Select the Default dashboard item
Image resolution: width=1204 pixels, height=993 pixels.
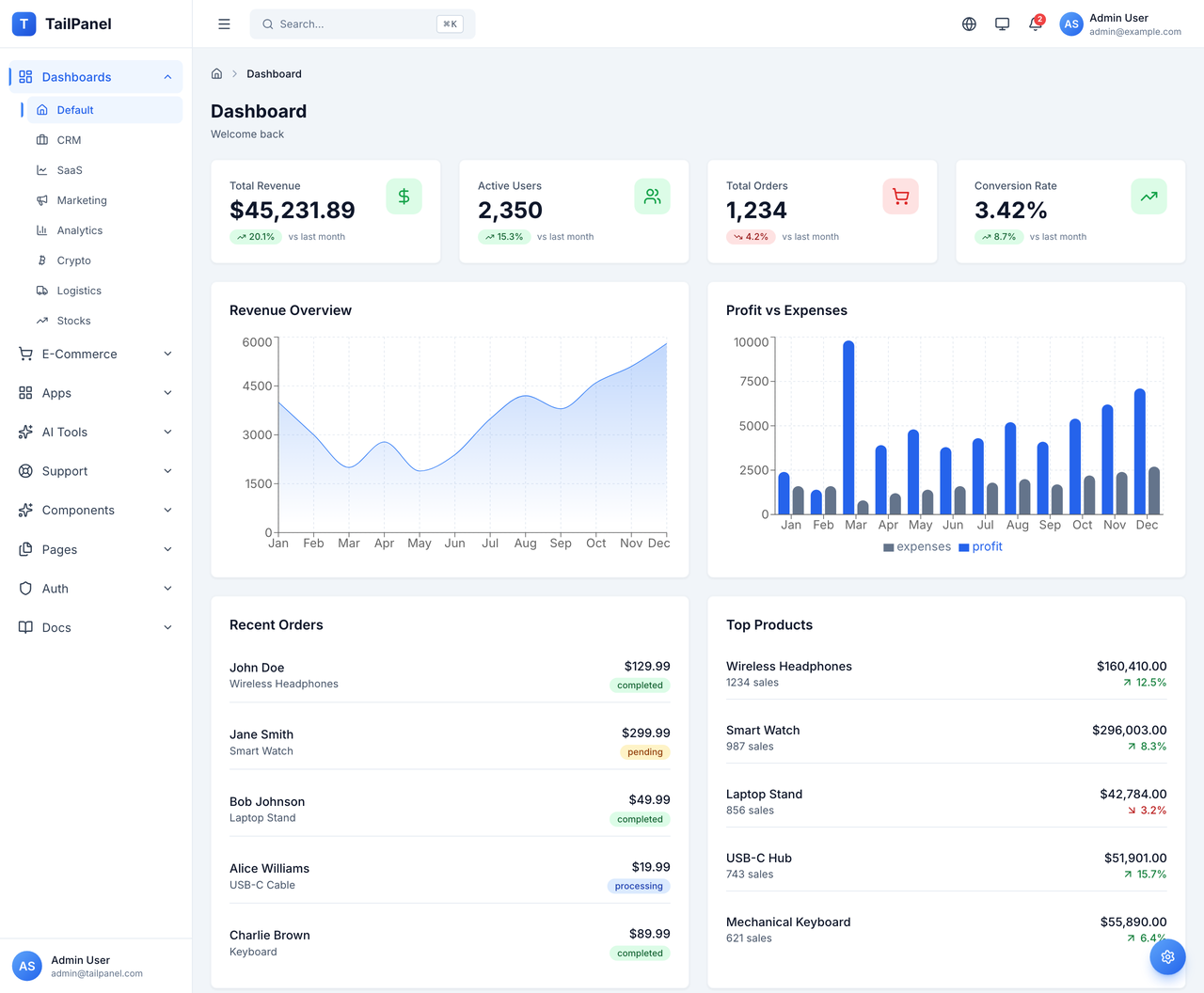pos(104,110)
